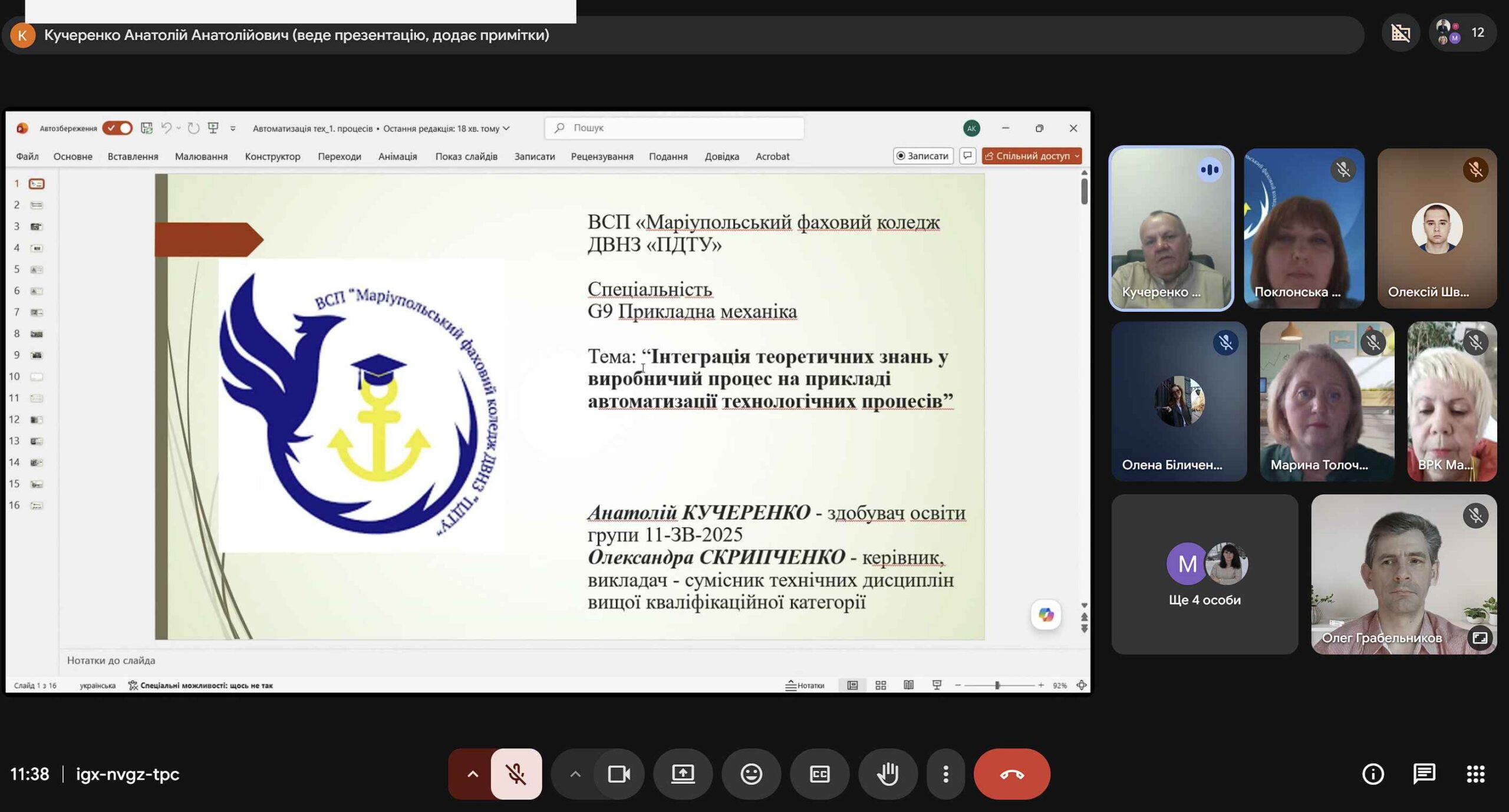Click the PowerPoint app logo icon
1509x812 pixels.
(22, 128)
